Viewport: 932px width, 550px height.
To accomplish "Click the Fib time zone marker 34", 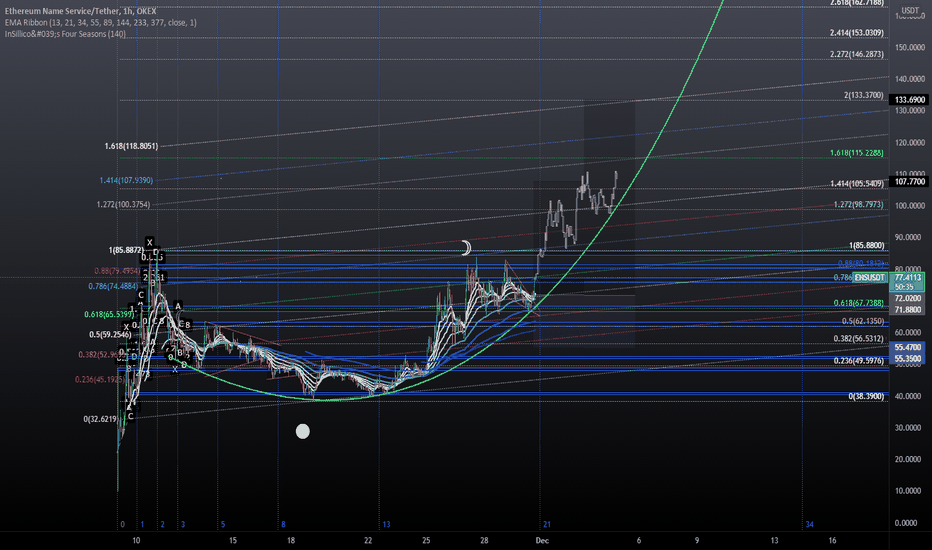I will 810,524.
